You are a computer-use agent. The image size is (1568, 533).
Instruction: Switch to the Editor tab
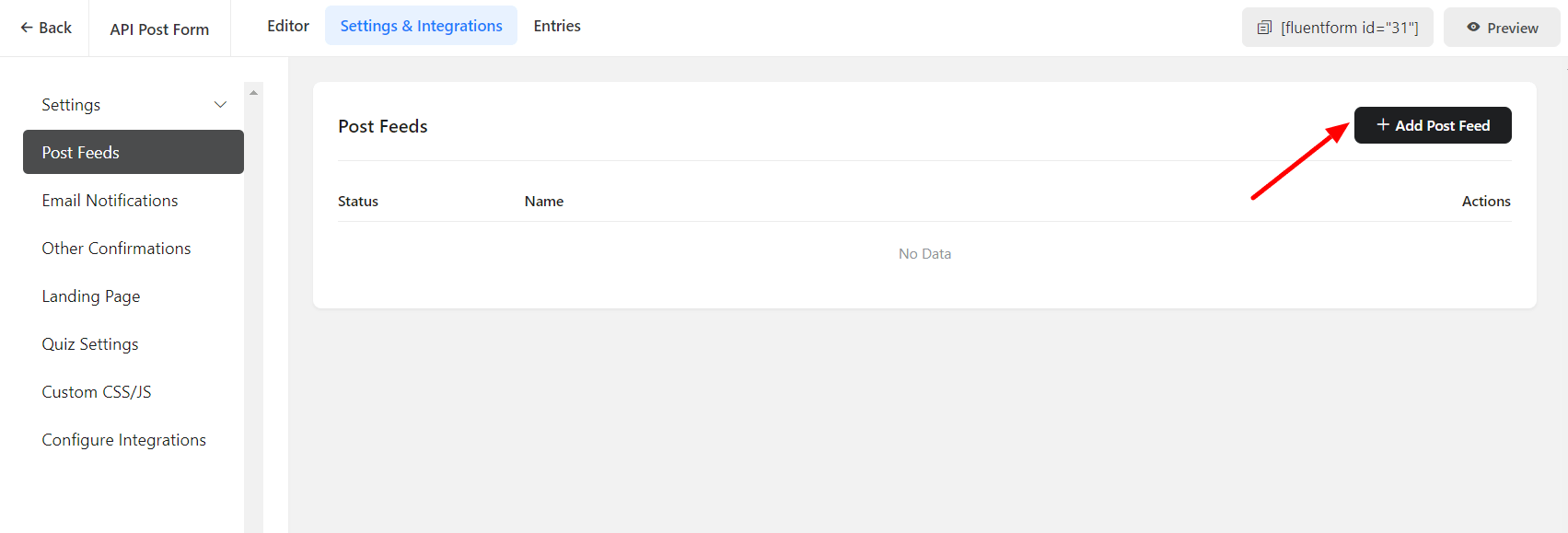coord(288,26)
